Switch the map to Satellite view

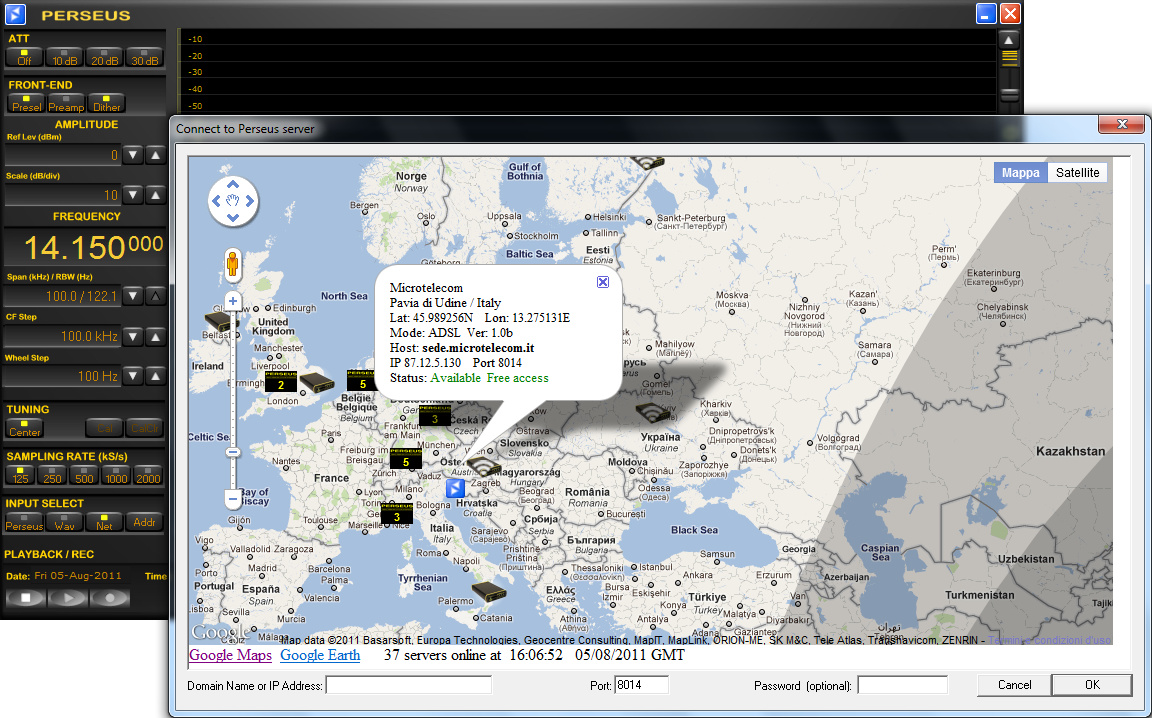click(x=1078, y=173)
